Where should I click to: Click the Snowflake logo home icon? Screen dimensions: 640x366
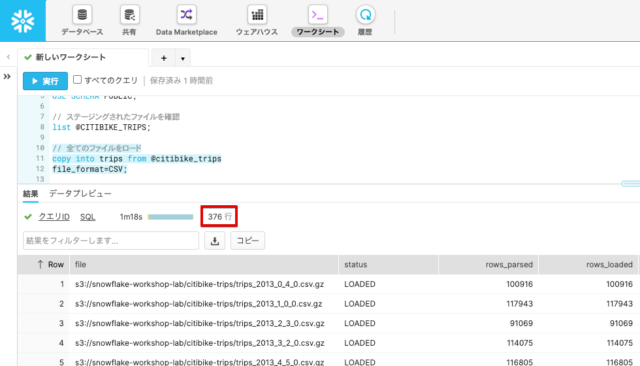23,21
